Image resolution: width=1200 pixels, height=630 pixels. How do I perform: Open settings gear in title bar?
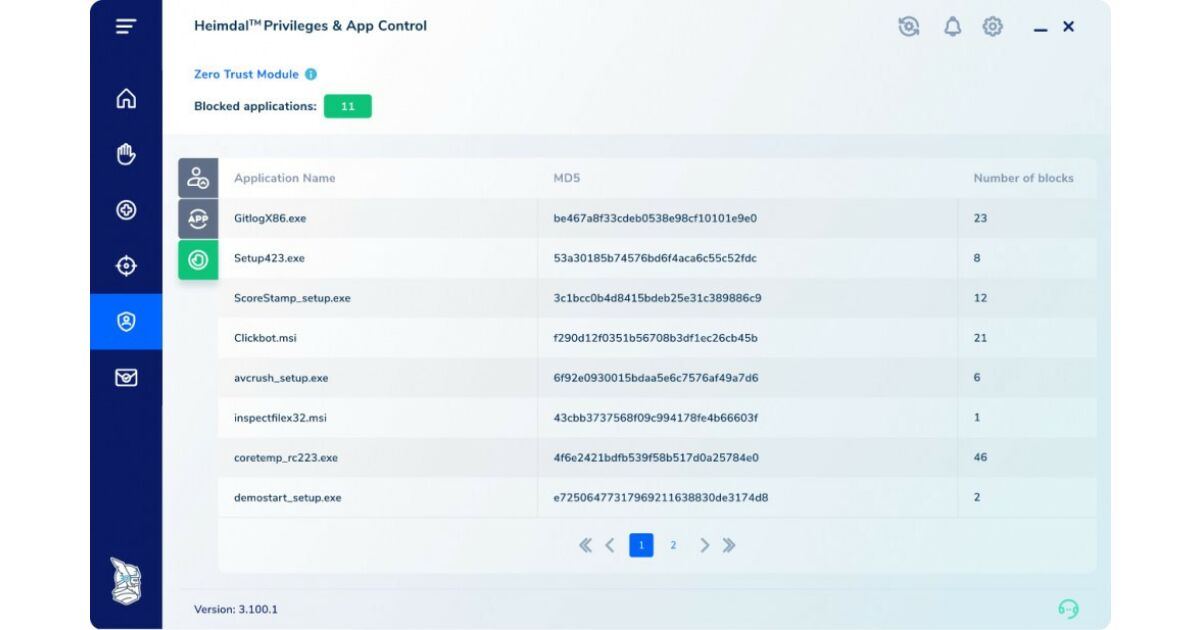tap(992, 27)
